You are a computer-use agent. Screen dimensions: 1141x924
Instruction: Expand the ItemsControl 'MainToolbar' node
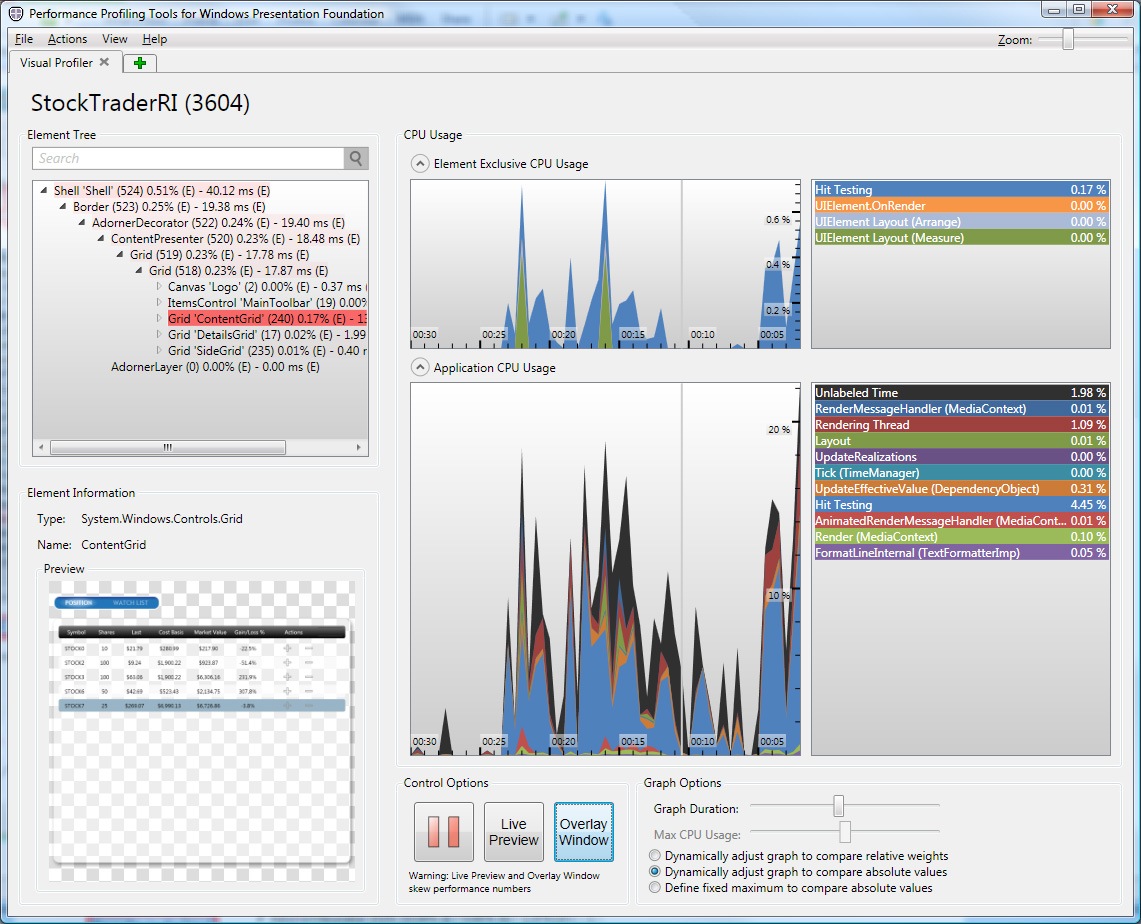(159, 303)
